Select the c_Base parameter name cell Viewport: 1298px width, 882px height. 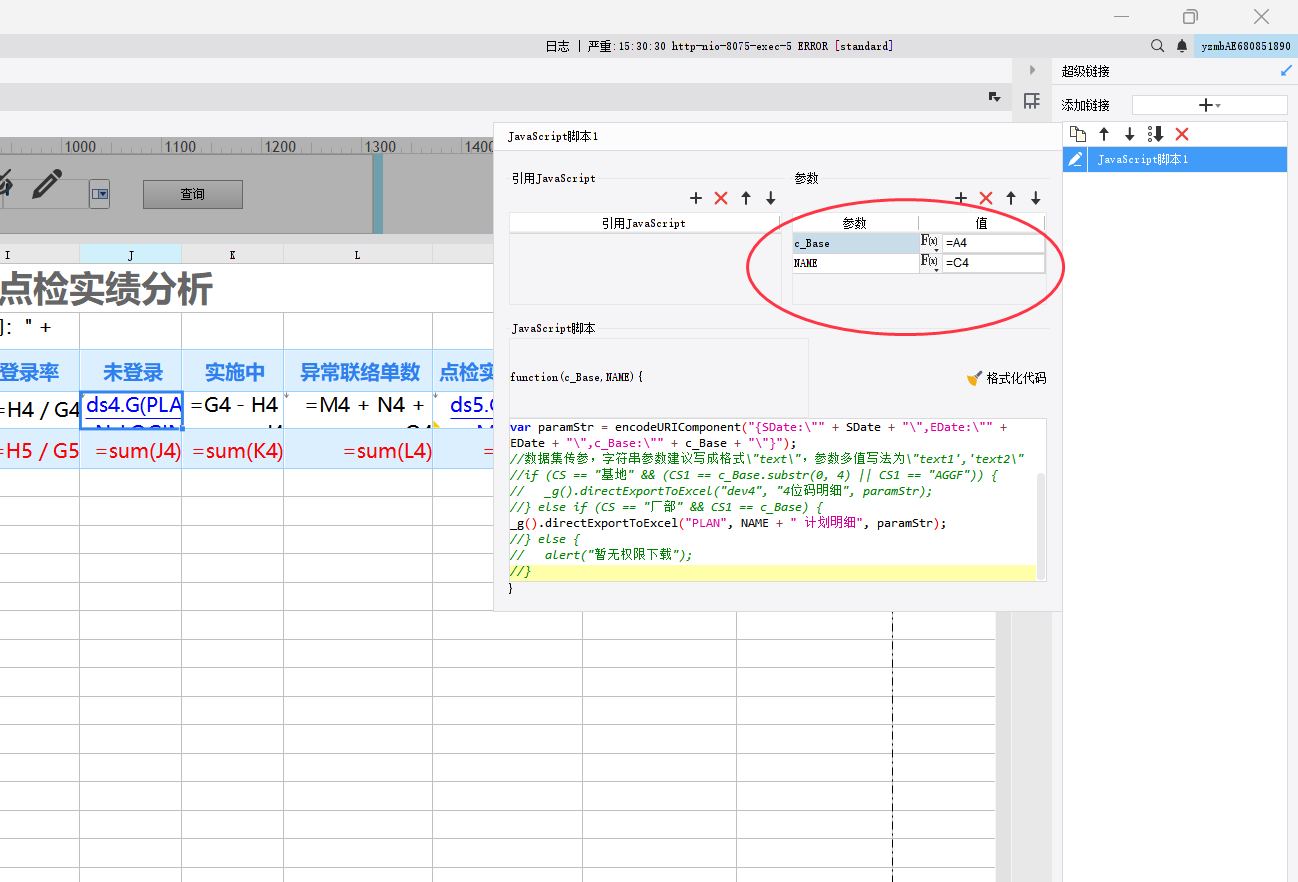point(855,243)
